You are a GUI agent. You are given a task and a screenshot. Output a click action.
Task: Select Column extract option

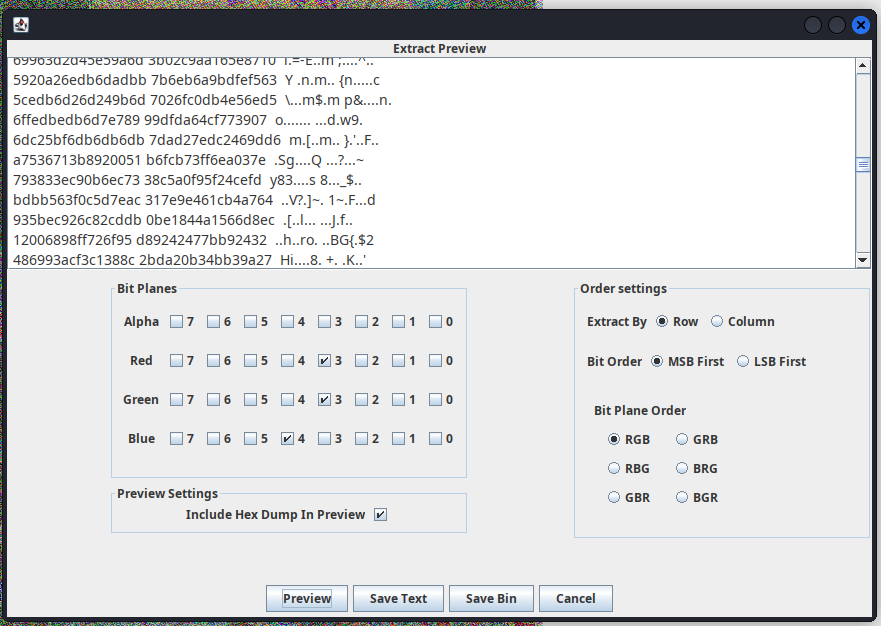pos(717,322)
